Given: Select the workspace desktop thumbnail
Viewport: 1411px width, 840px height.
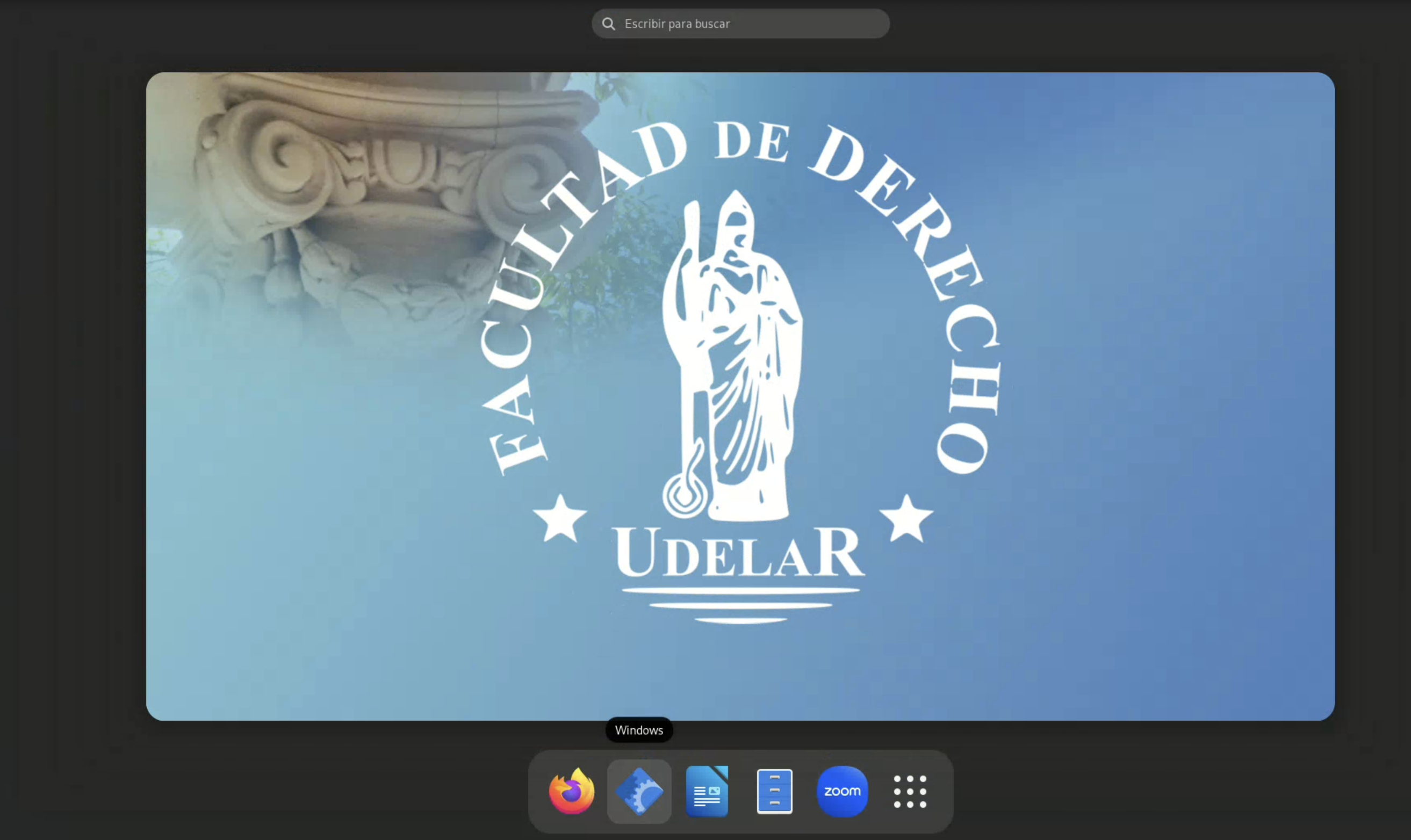Looking at the screenshot, I should click(x=740, y=396).
